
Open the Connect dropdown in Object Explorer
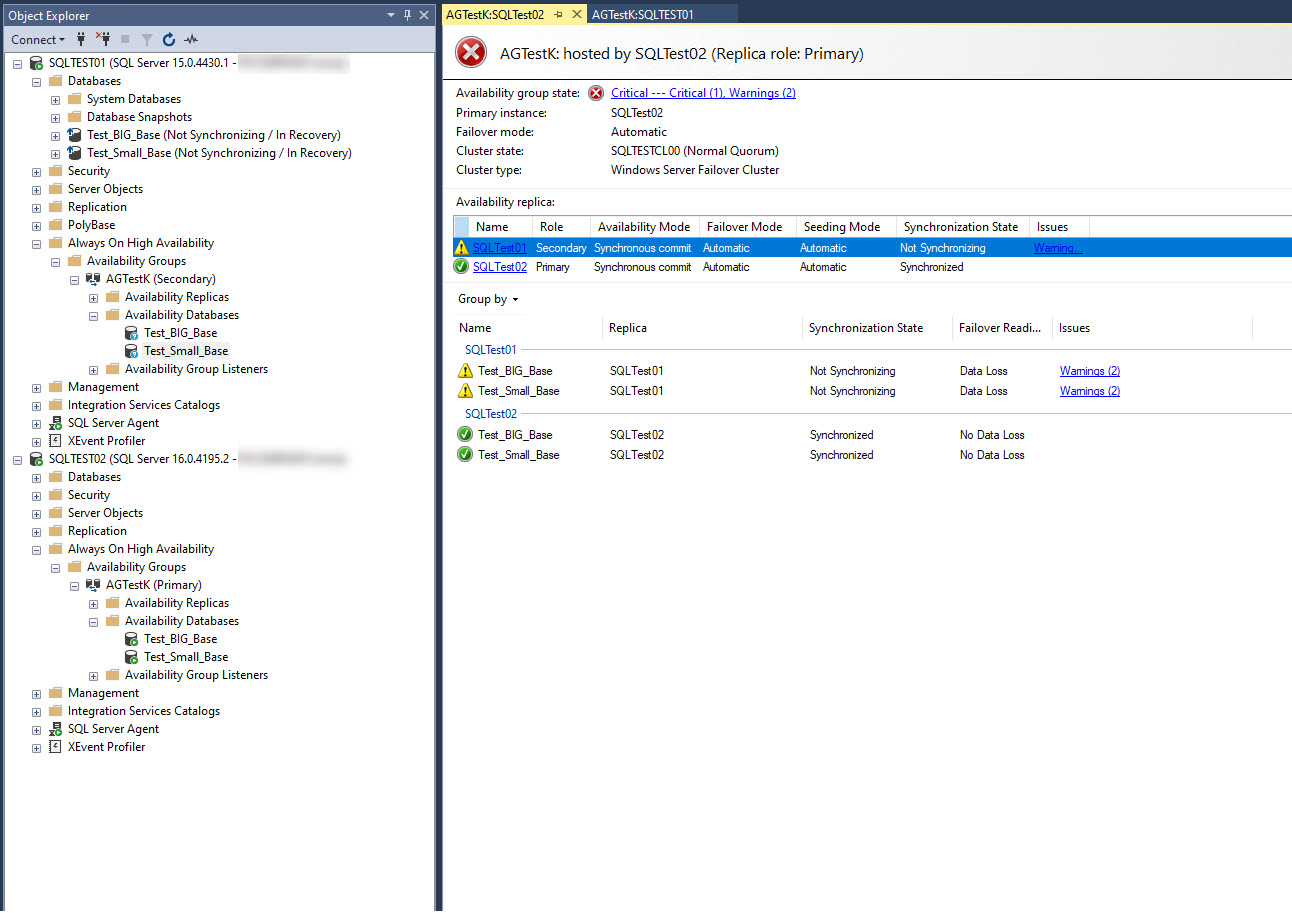point(38,39)
